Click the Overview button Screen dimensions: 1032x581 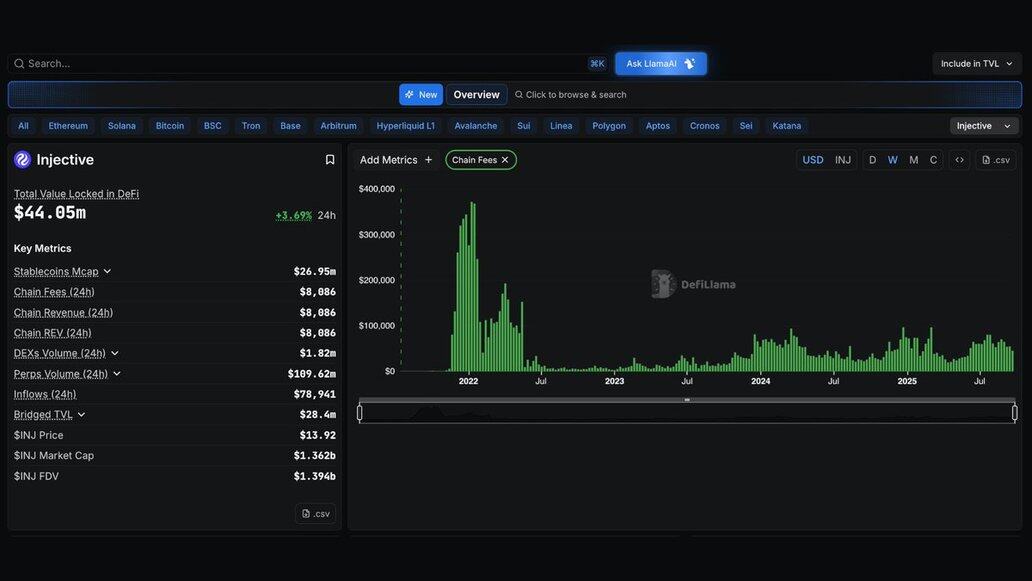click(x=477, y=95)
